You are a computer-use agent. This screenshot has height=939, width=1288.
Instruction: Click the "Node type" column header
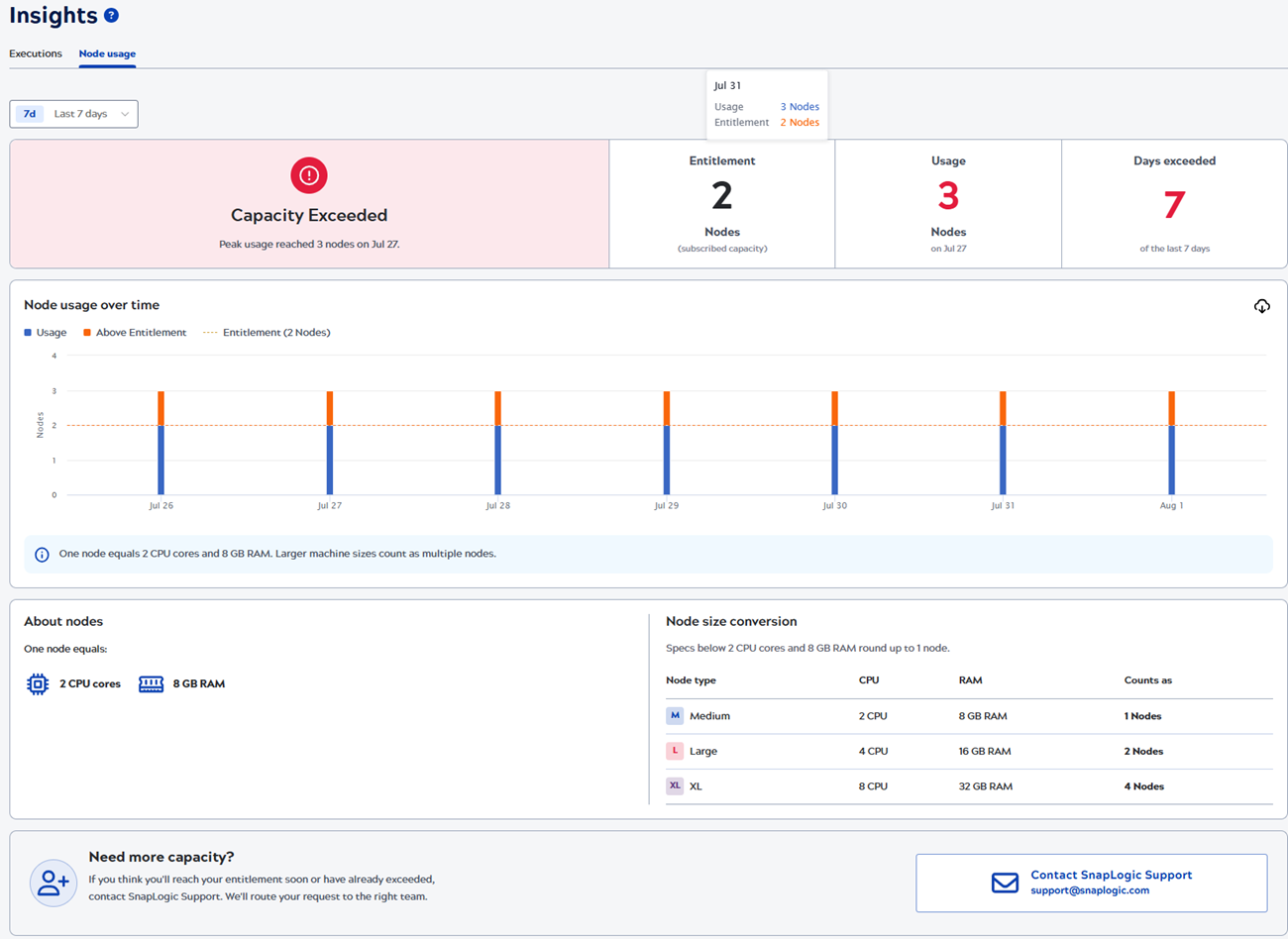691,680
